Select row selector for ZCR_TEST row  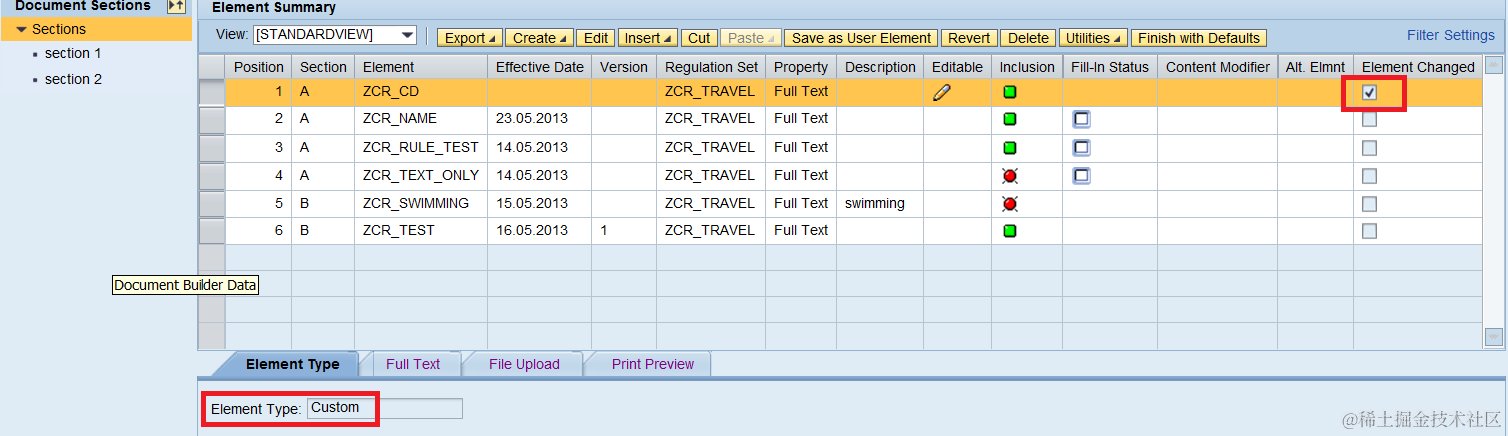point(211,231)
